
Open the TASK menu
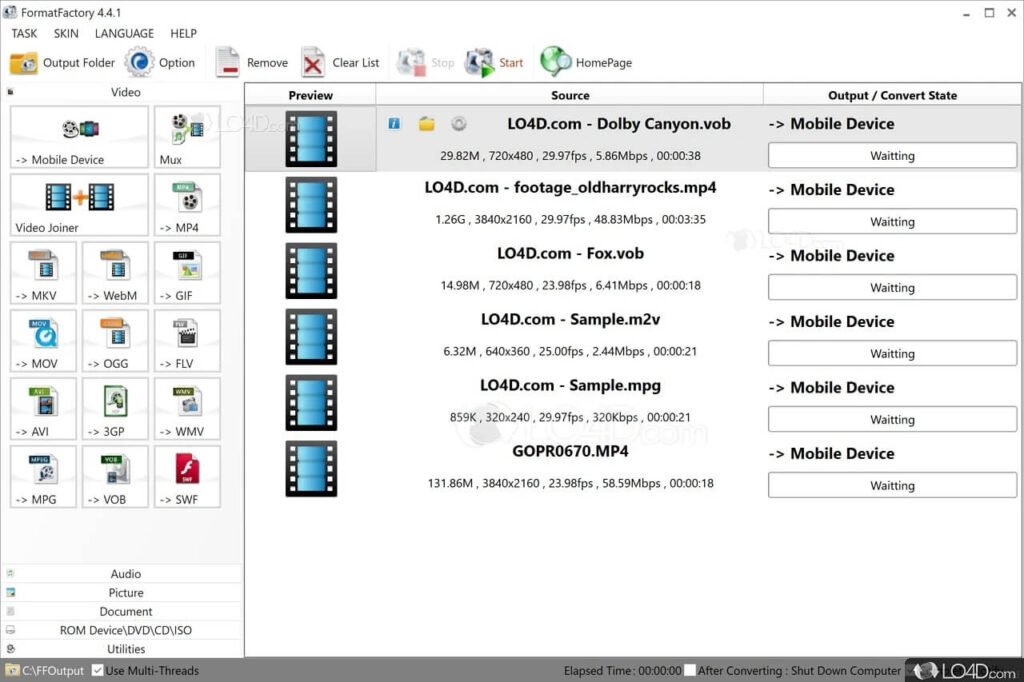(24, 33)
